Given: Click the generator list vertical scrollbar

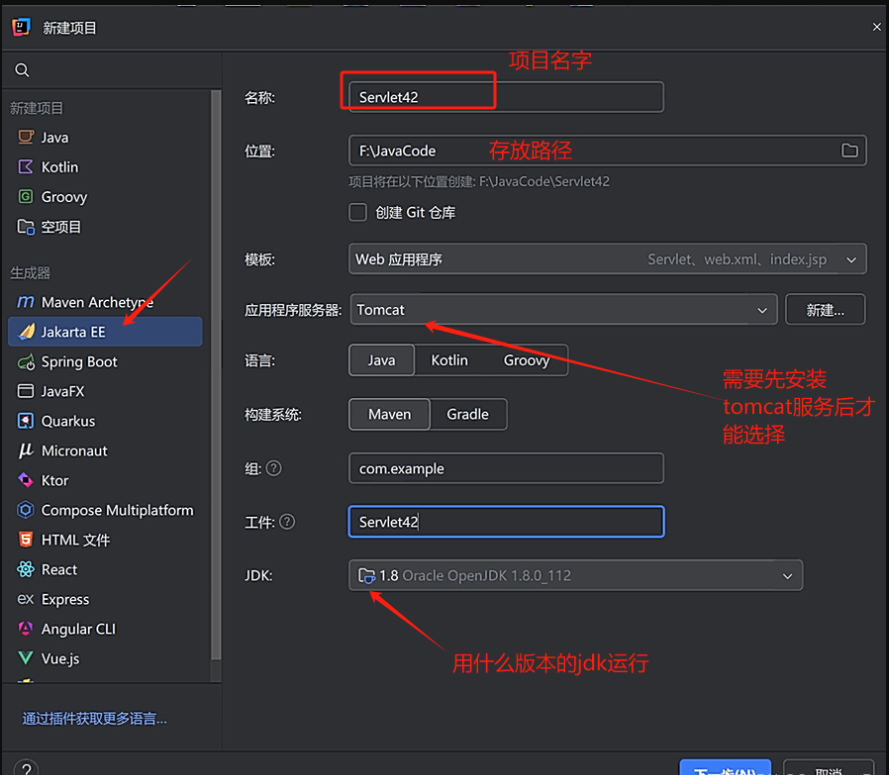Looking at the screenshot, I should pos(215,374).
